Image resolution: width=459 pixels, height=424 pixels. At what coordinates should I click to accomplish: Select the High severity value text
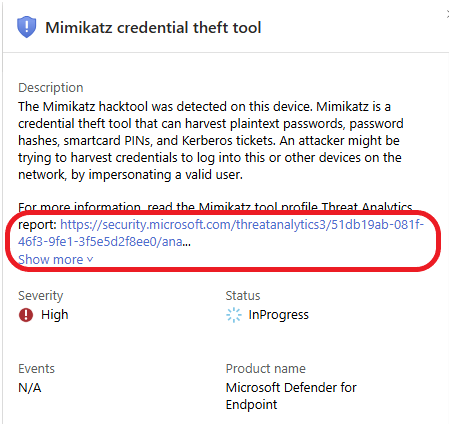pyautogui.click(x=55, y=315)
